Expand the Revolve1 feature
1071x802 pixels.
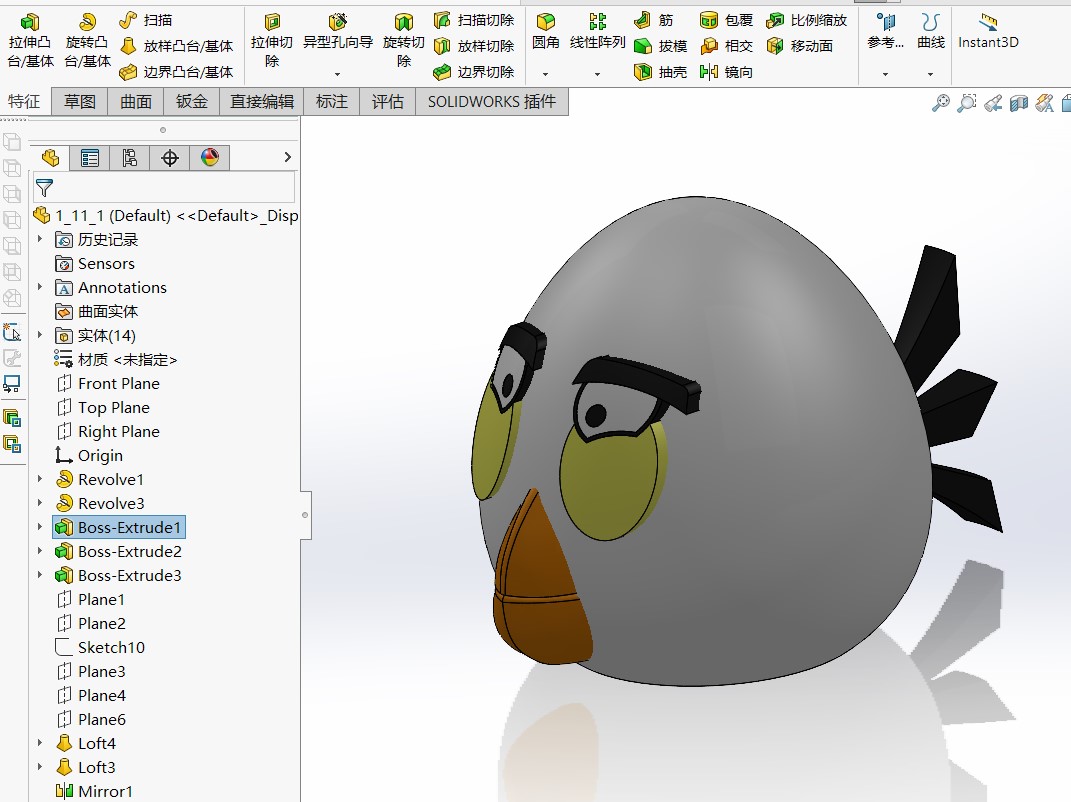pos(40,479)
